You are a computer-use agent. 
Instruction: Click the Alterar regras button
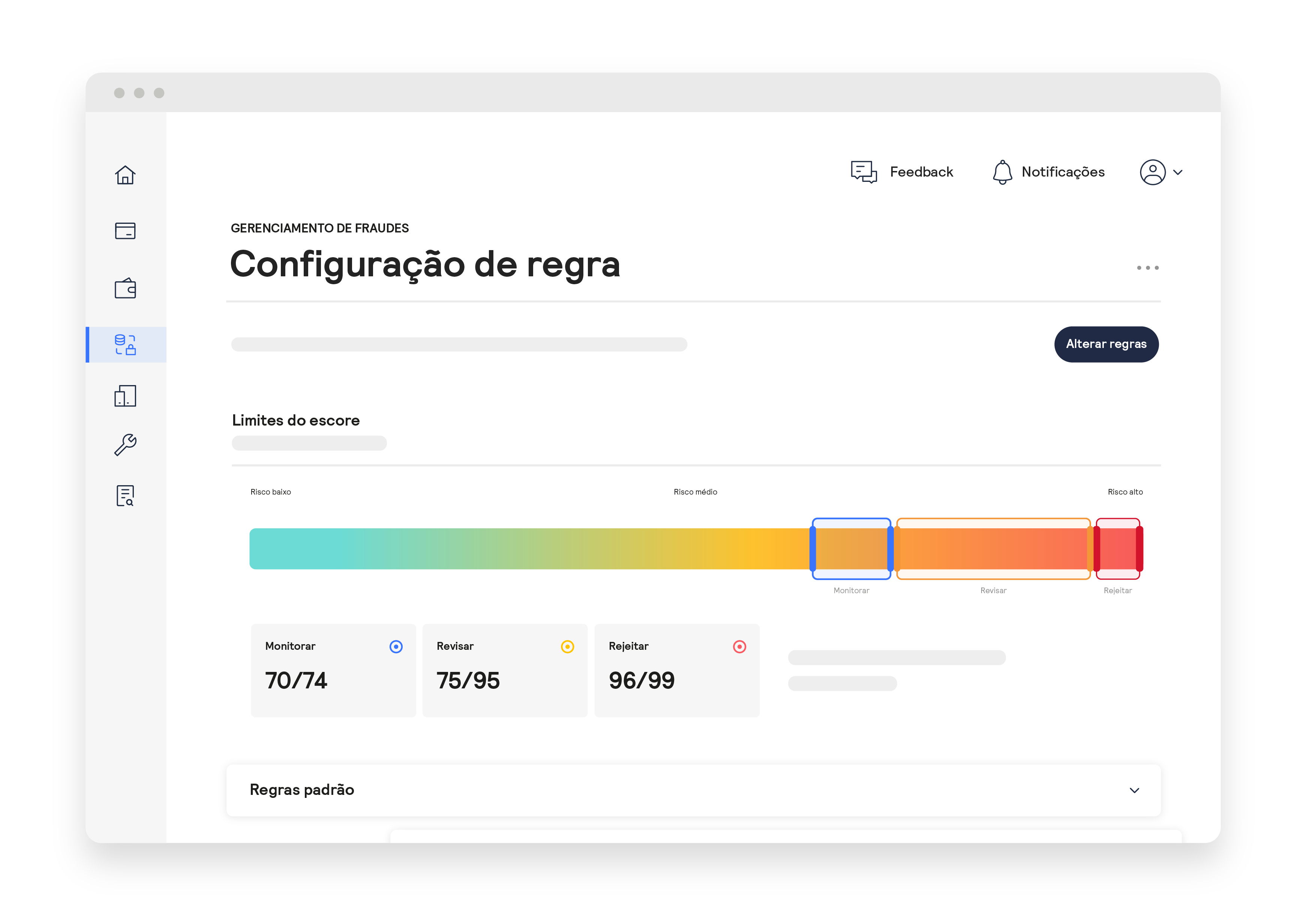click(x=1106, y=344)
